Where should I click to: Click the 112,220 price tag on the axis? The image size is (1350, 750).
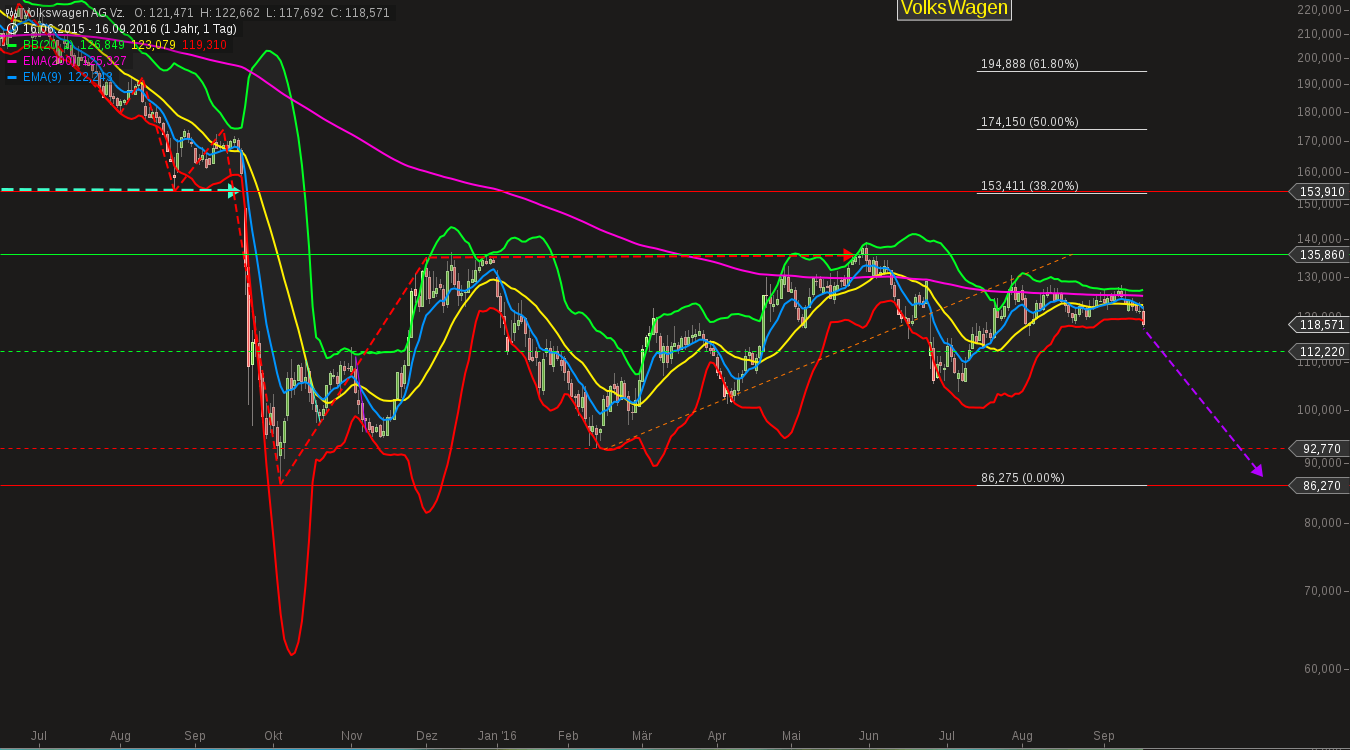pyautogui.click(x=1320, y=352)
